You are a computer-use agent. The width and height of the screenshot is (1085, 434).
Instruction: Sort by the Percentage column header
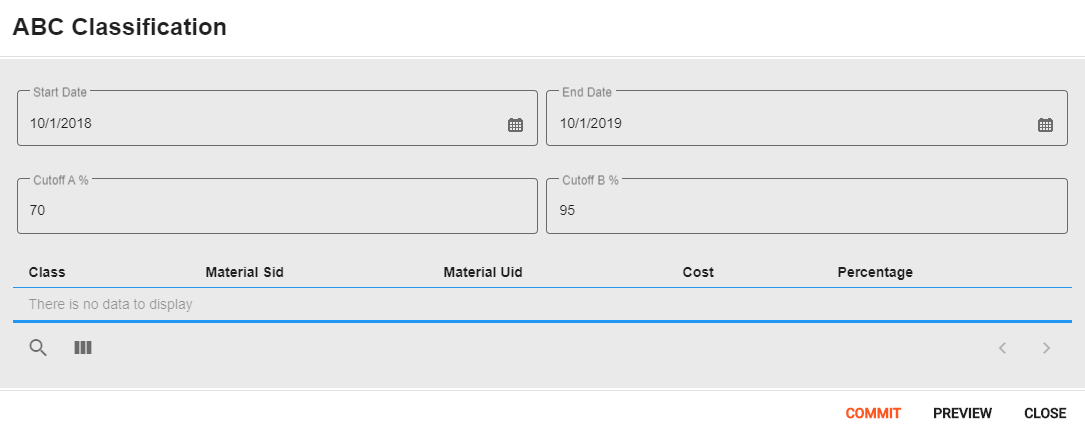tap(875, 272)
